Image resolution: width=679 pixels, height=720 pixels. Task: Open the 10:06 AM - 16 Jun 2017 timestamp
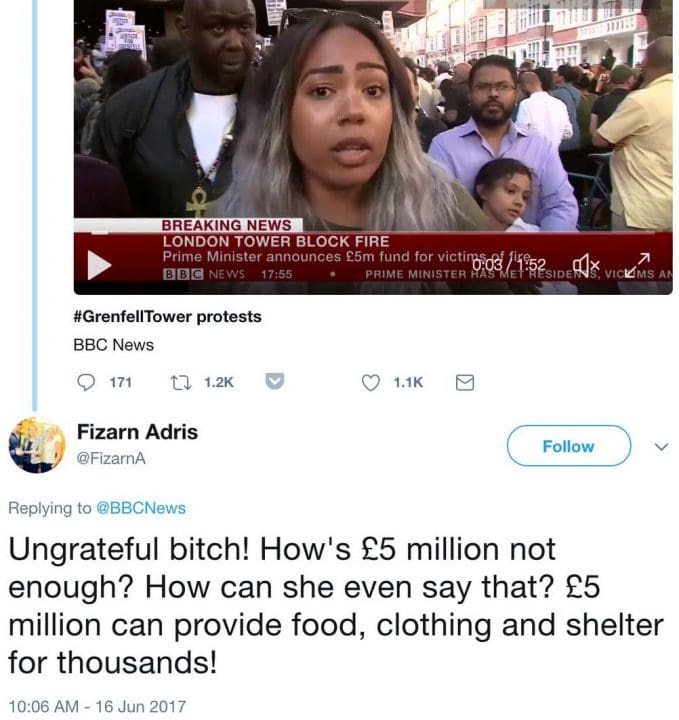click(97, 706)
